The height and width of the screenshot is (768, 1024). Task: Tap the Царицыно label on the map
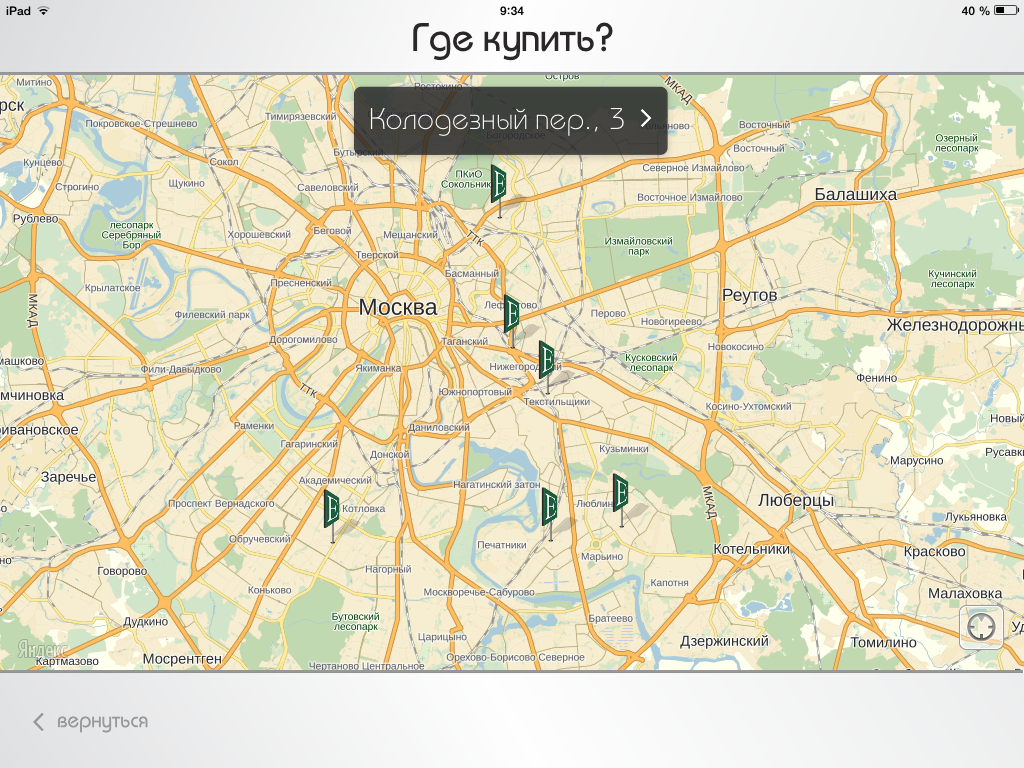click(x=442, y=637)
